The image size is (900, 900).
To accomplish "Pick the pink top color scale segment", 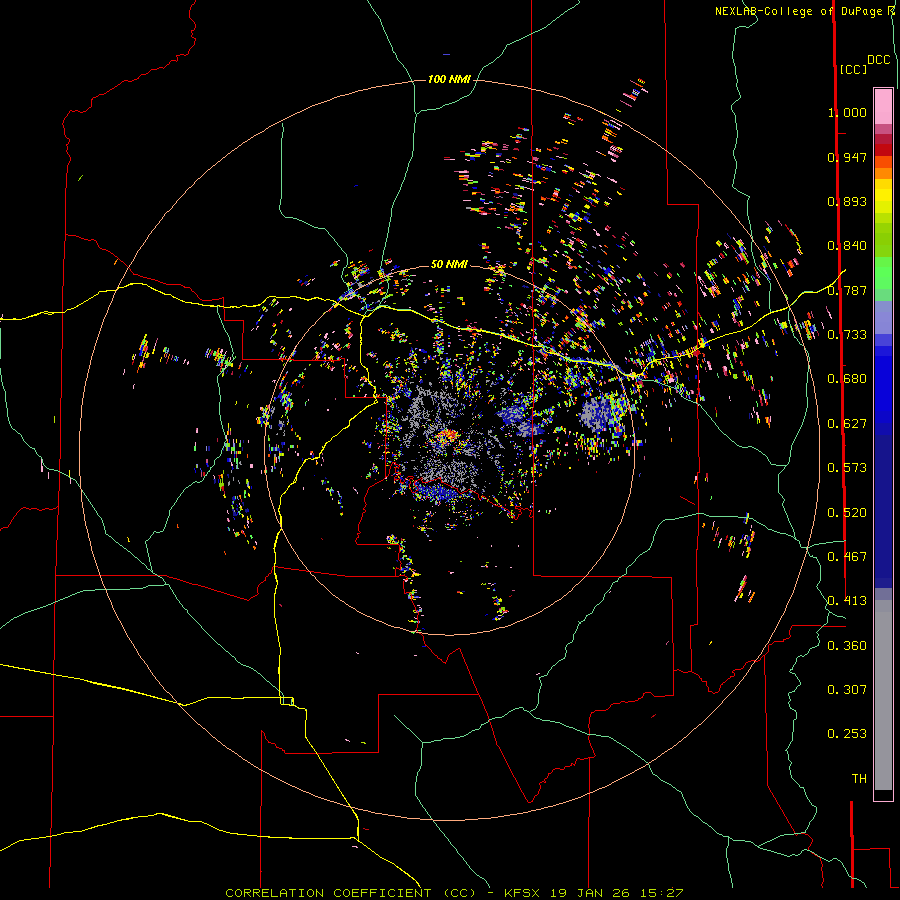I will point(883,106).
